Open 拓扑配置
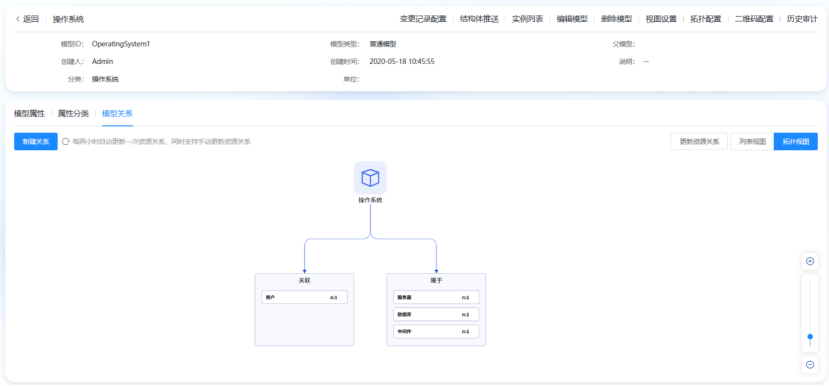 (x=705, y=19)
